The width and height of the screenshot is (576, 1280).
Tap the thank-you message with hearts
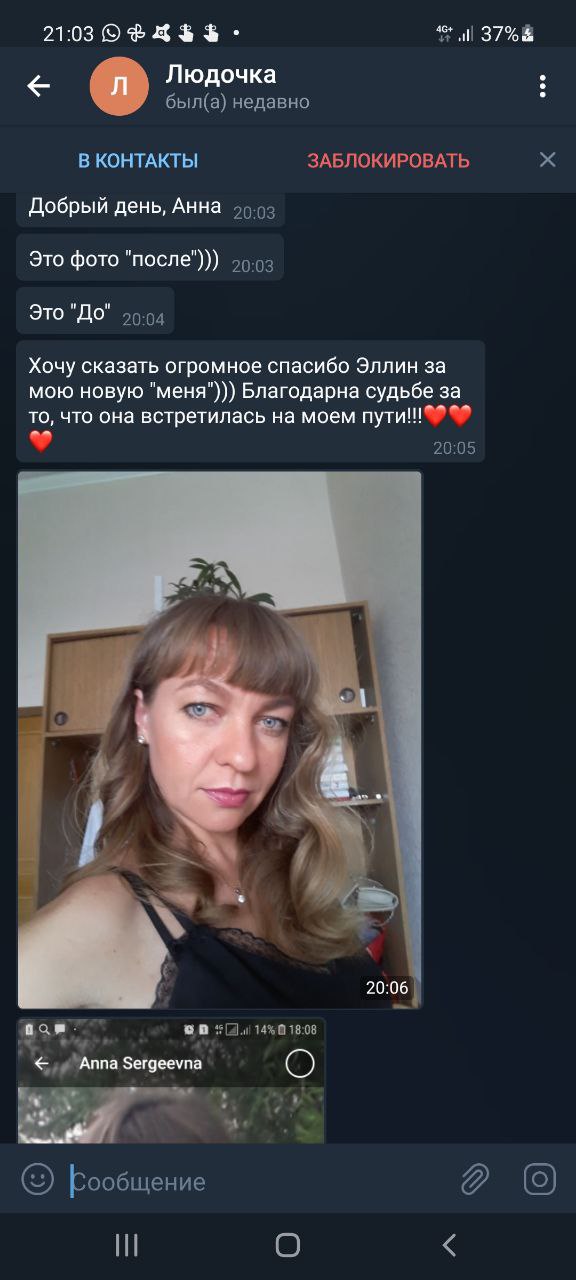[x=251, y=401]
